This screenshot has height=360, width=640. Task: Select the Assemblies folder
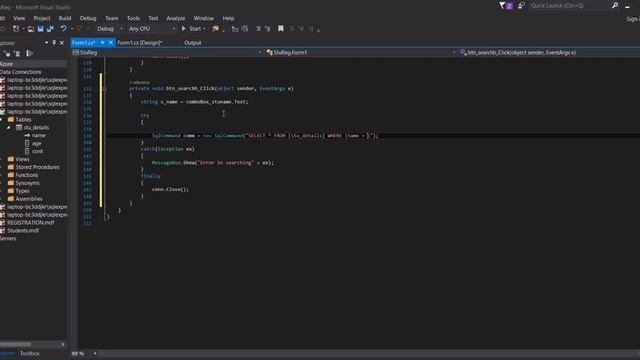29,199
